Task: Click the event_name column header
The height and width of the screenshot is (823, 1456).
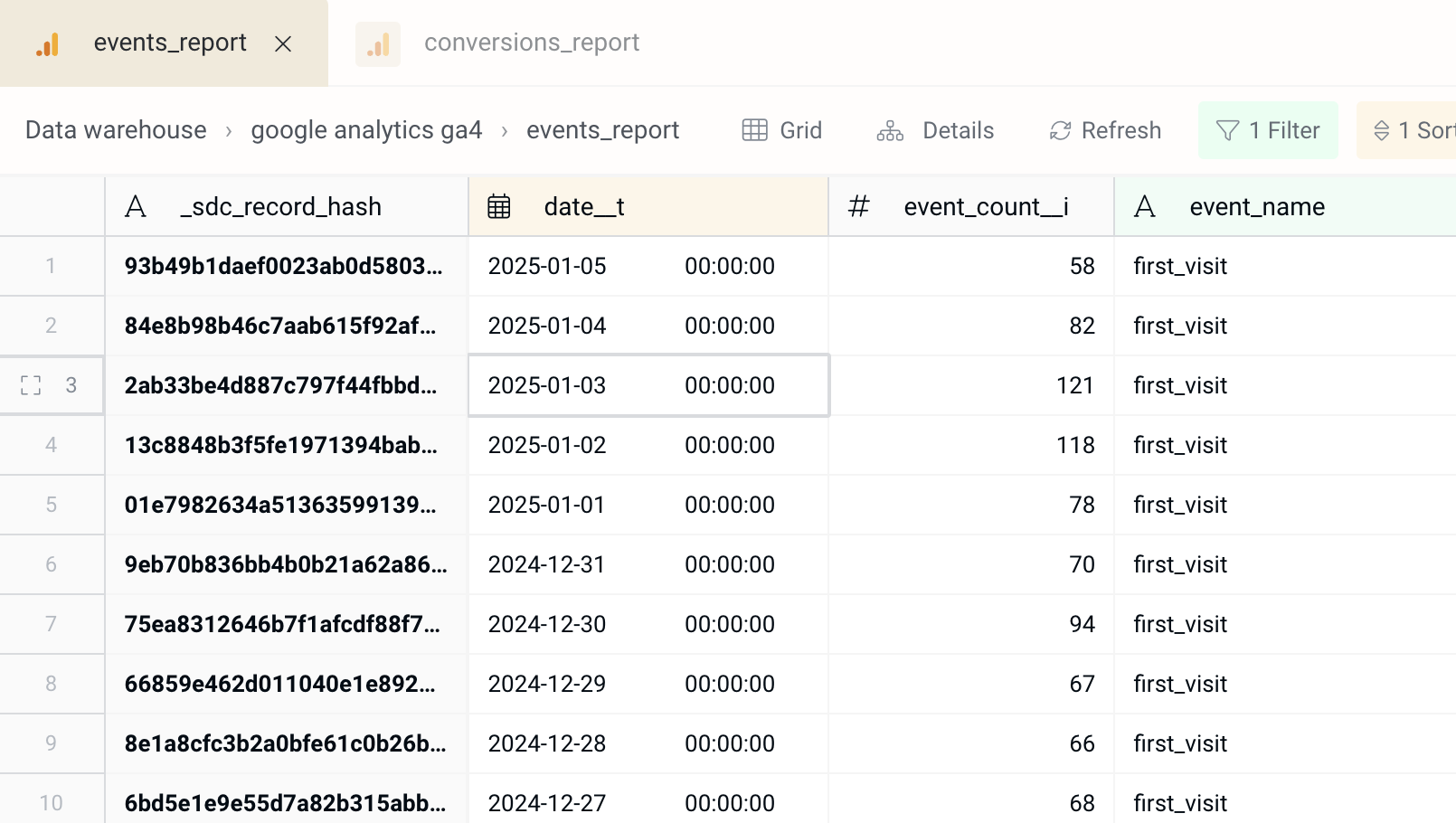Action: [1285, 207]
